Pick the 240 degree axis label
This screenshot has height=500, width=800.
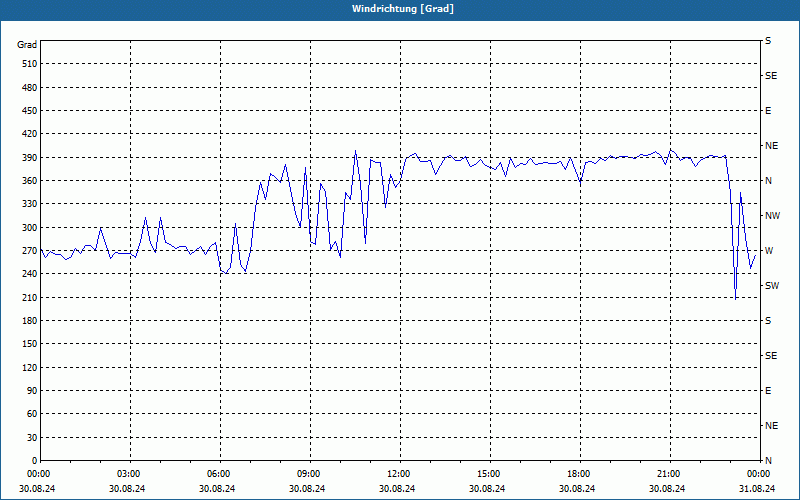click(30, 274)
